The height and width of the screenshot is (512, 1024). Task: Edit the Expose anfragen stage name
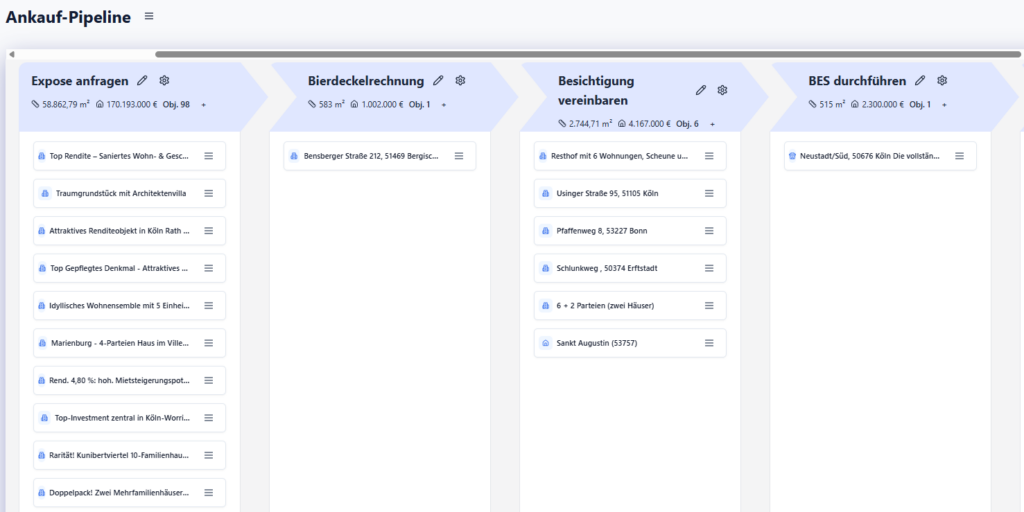pos(142,81)
